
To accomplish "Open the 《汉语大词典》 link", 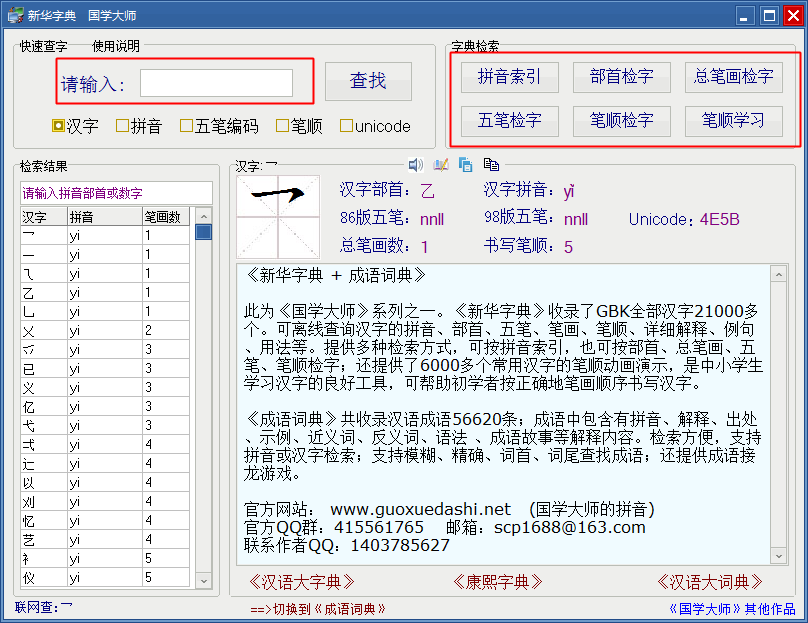I will click(710, 582).
